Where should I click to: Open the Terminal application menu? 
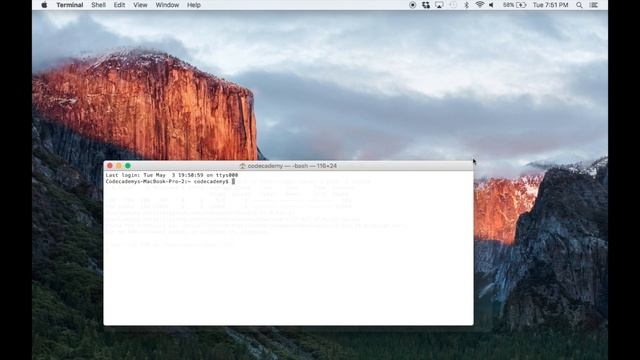pyautogui.click(x=69, y=5)
